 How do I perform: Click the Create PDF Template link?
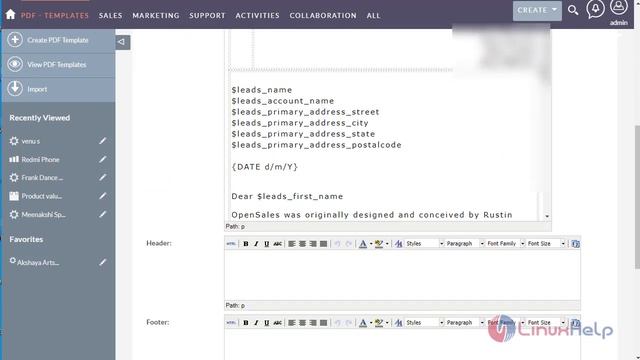pyautogui.click(x=58, y=40)
